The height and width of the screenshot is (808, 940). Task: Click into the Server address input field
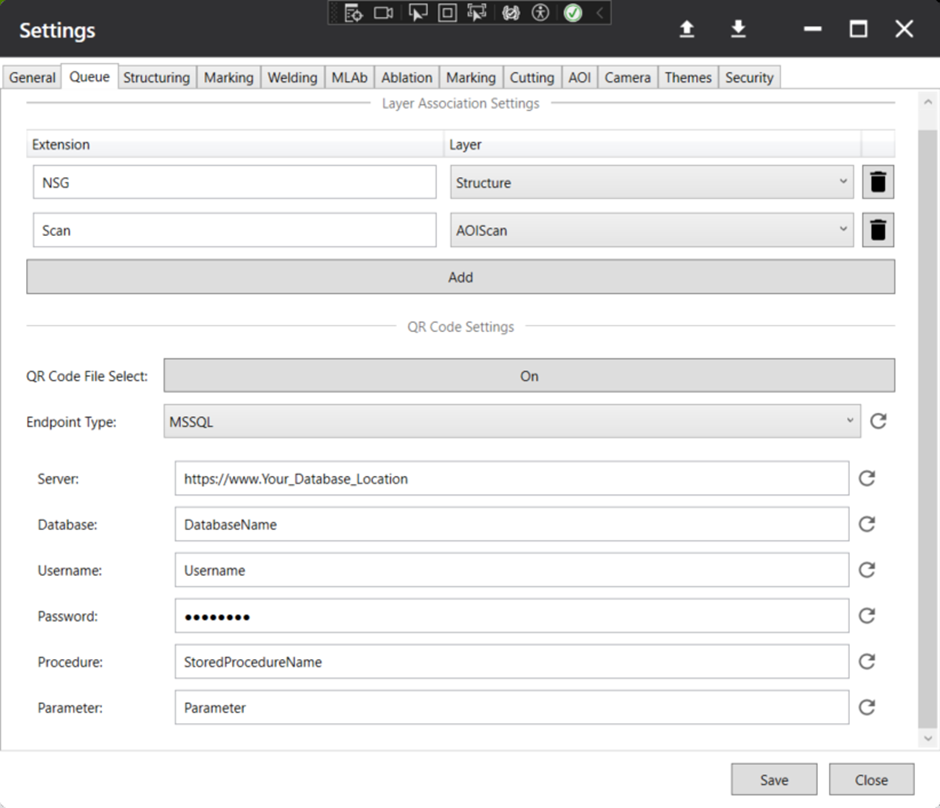(x=512, y=478)
